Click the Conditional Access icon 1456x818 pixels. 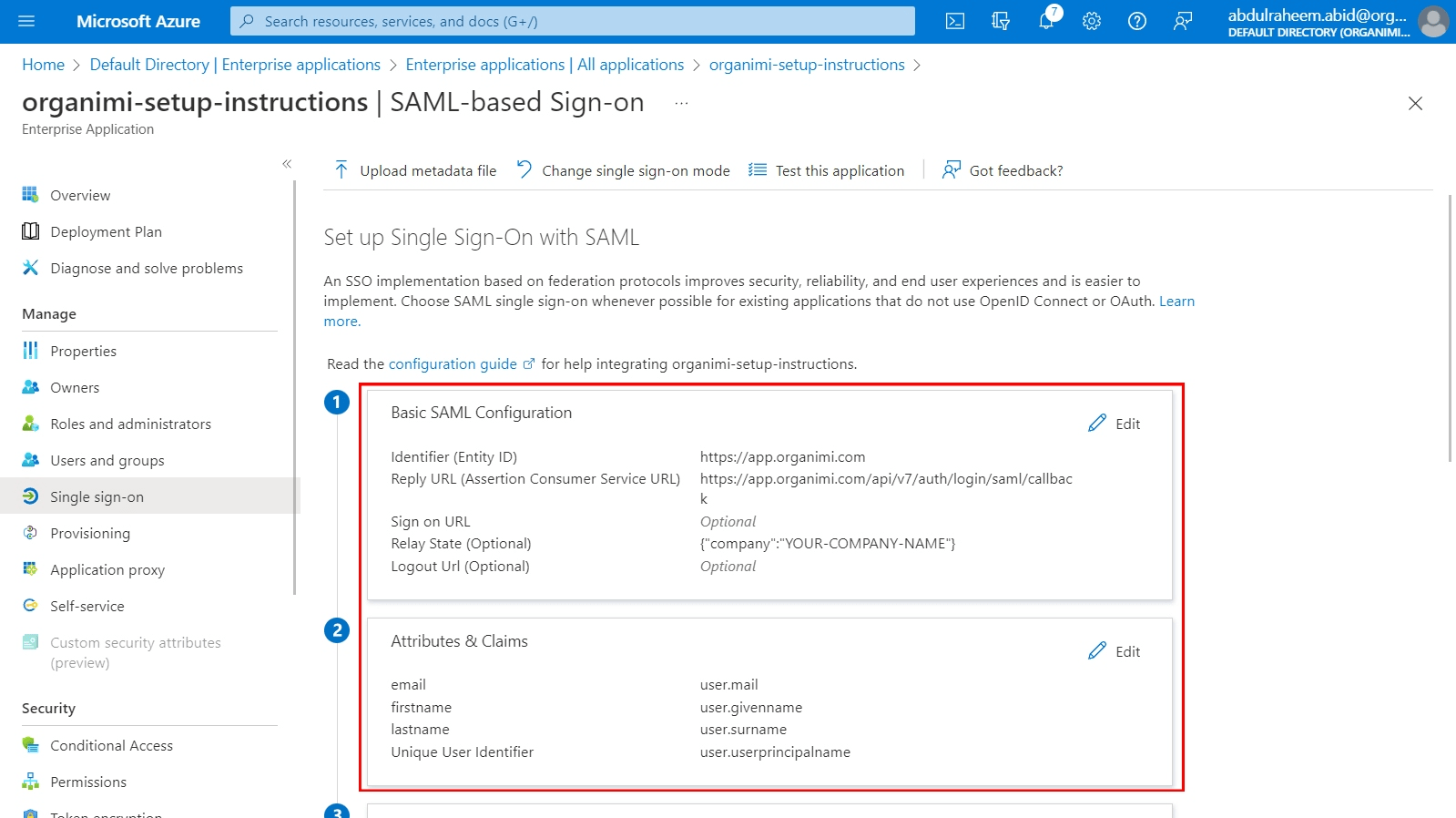pos(30,744)
